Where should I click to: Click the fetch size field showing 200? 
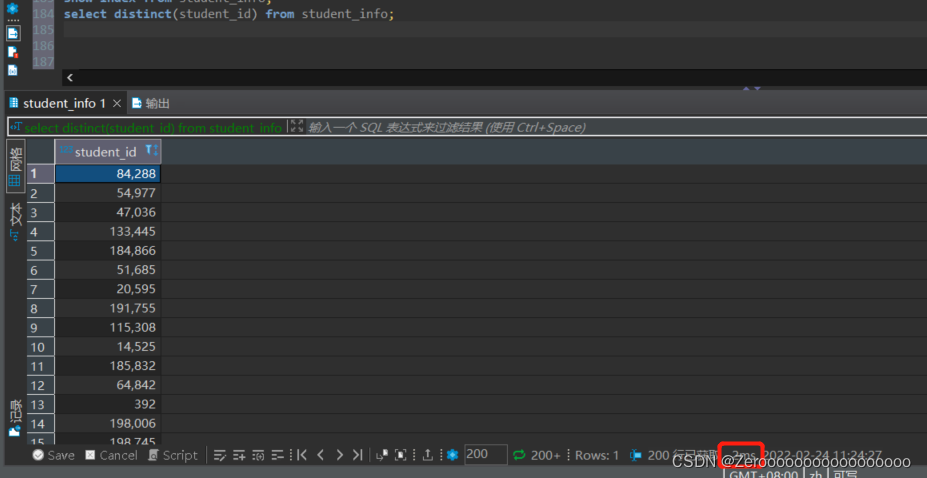[x=485, y=454]
